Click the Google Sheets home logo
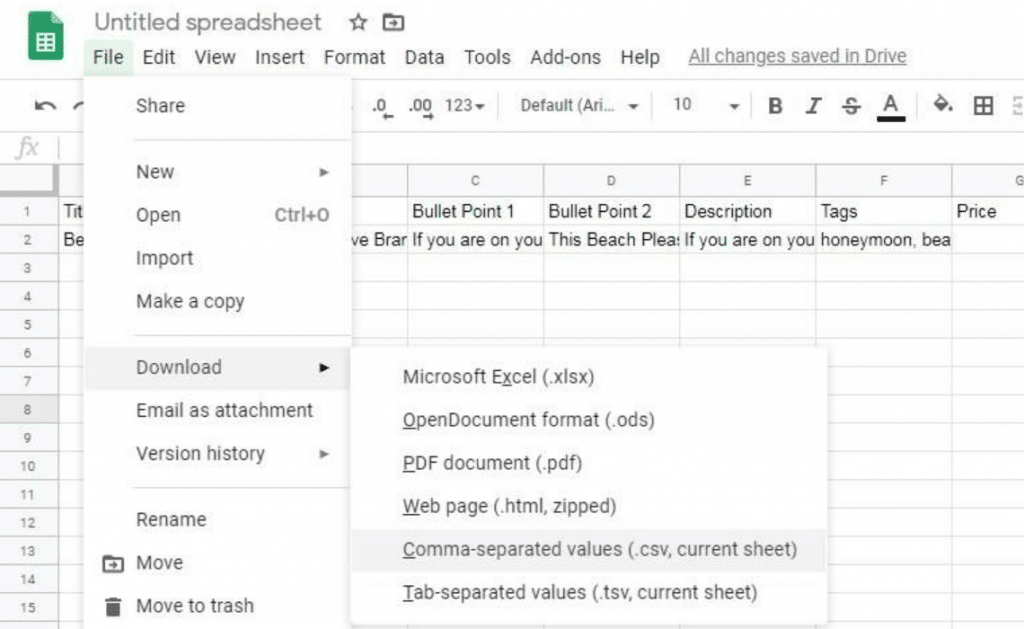 [x=46, y=37]
